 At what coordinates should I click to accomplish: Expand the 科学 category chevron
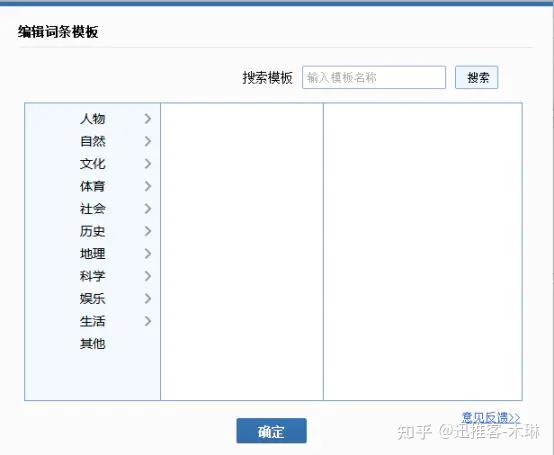coord(148,276)
